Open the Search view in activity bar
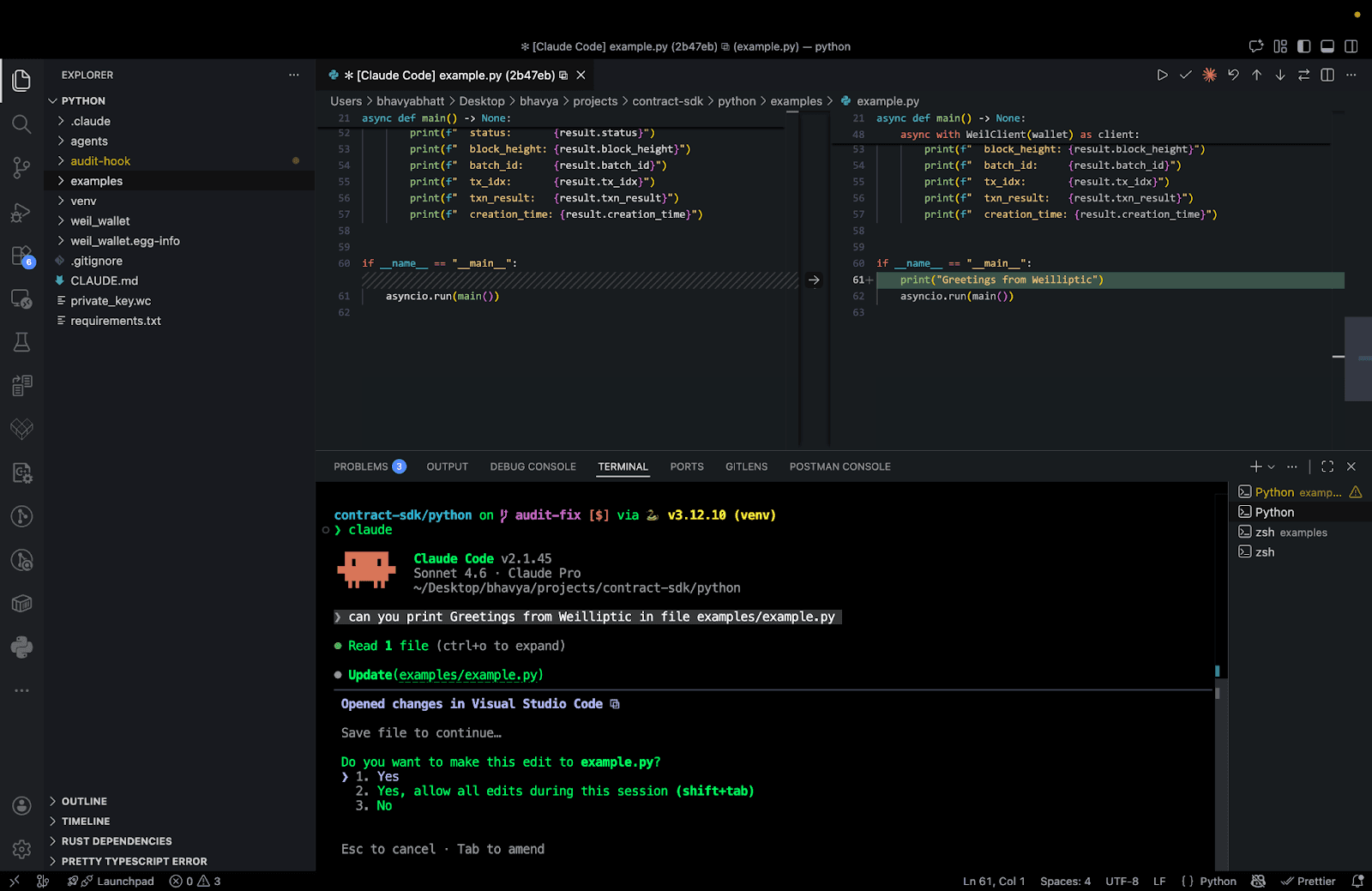Viewport: 1372px width, 891px height. 21,124
